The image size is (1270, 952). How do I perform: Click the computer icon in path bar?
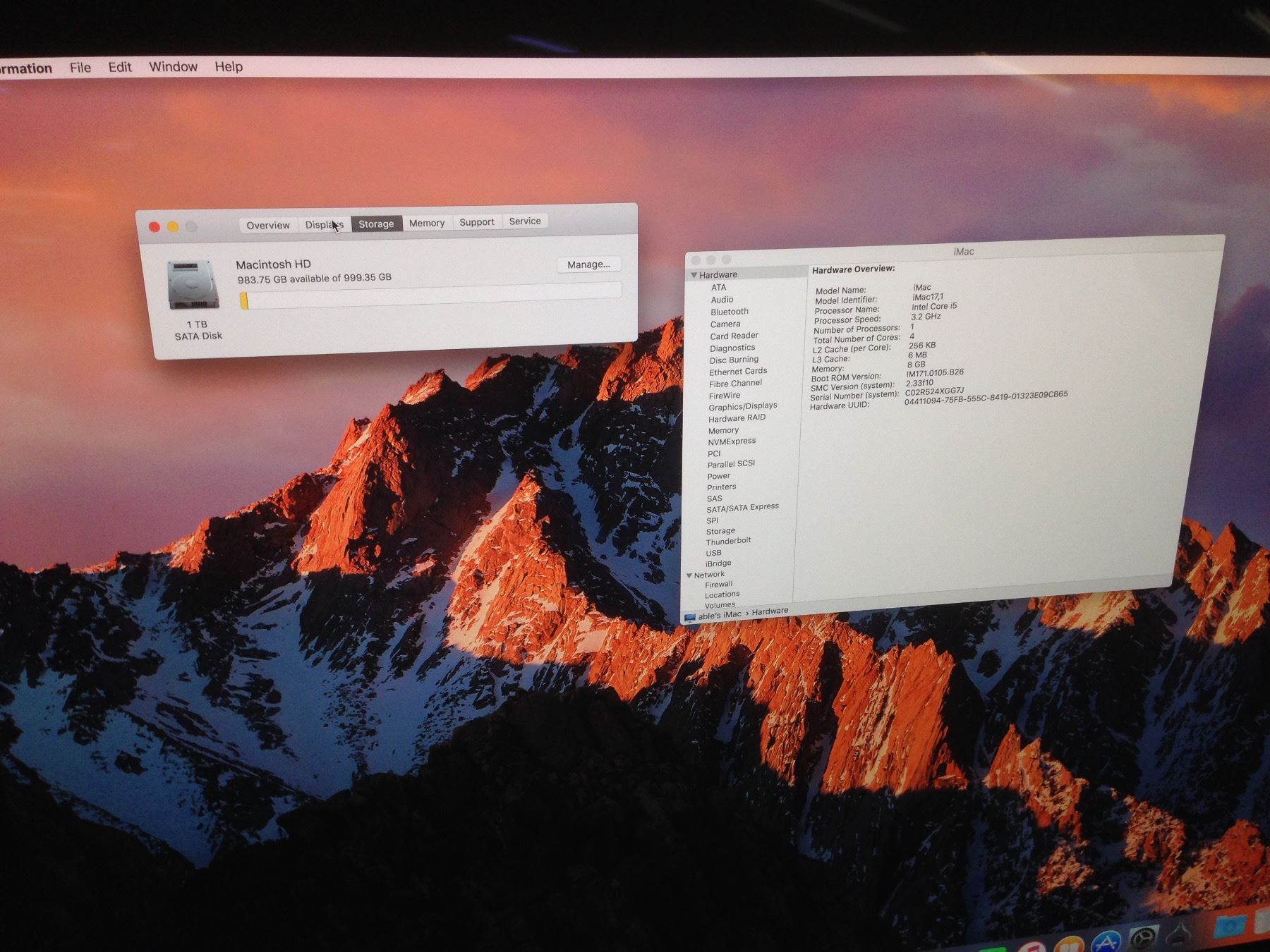pos(689,617)
